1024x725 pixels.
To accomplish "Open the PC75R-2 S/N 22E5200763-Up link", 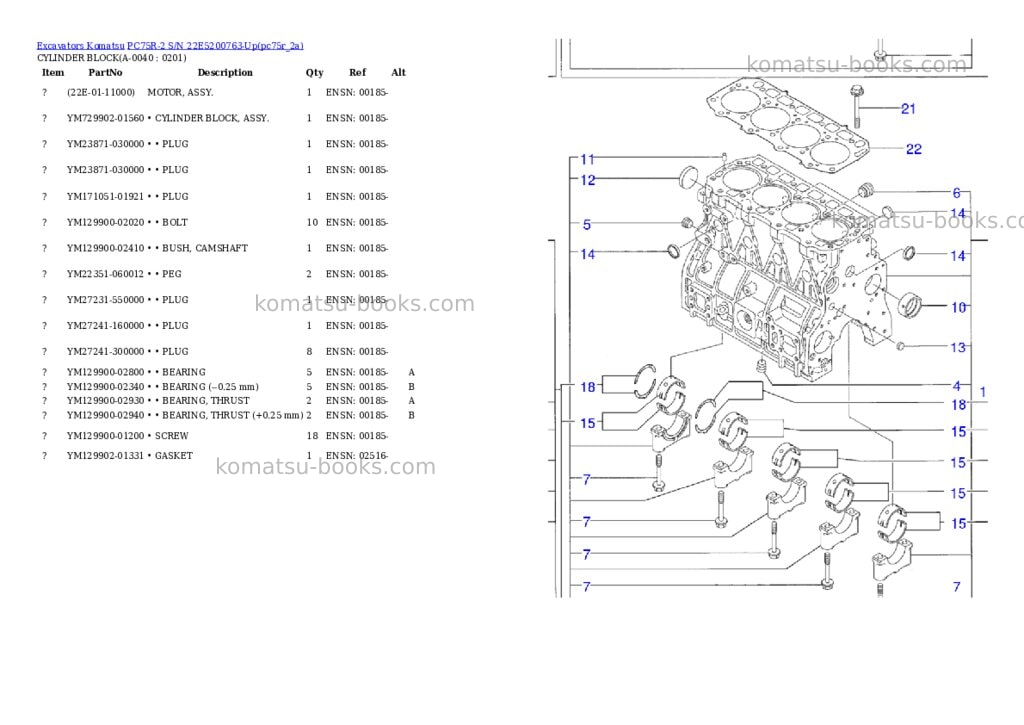I will (215, 46).
